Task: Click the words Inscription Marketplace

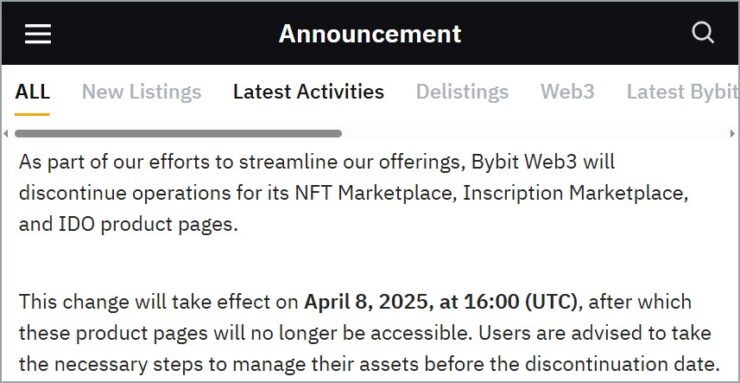Action: click(575, 193)
